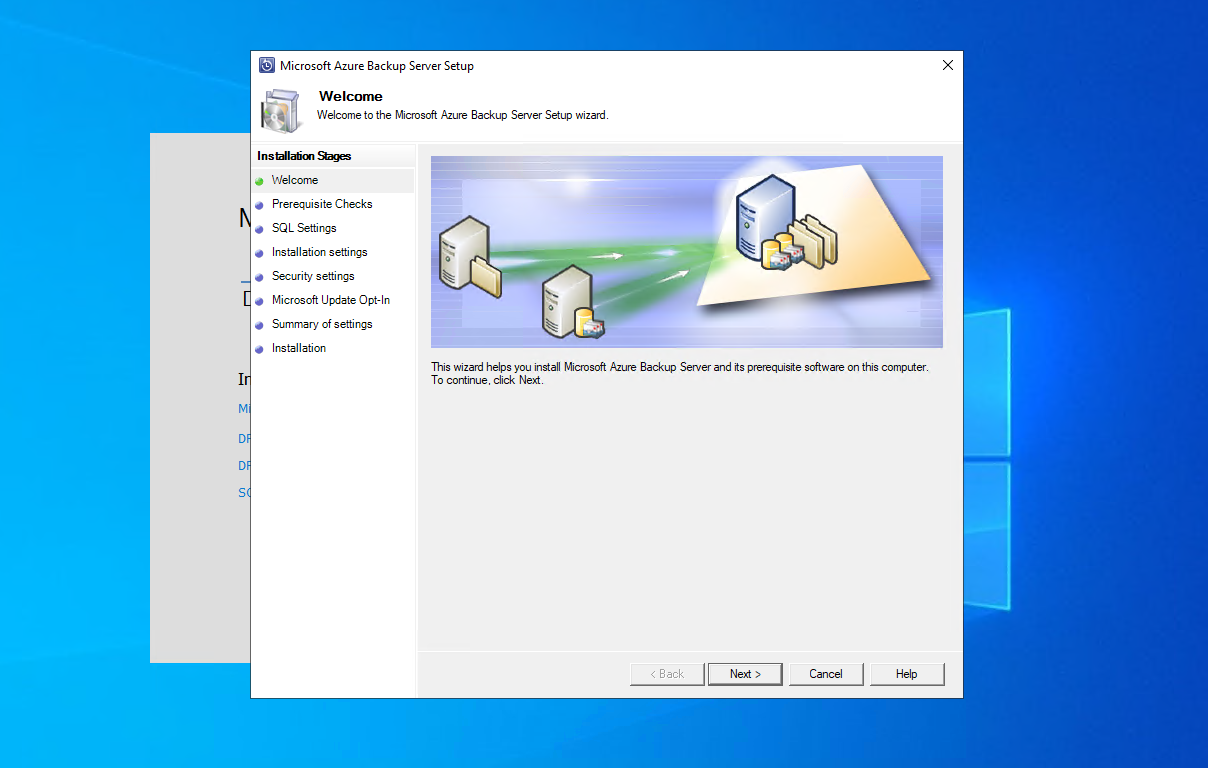Click the window title "Microsoft Azure Backup Server Setup"
This screenshot has width=1208, height=768.
point(377,66)
